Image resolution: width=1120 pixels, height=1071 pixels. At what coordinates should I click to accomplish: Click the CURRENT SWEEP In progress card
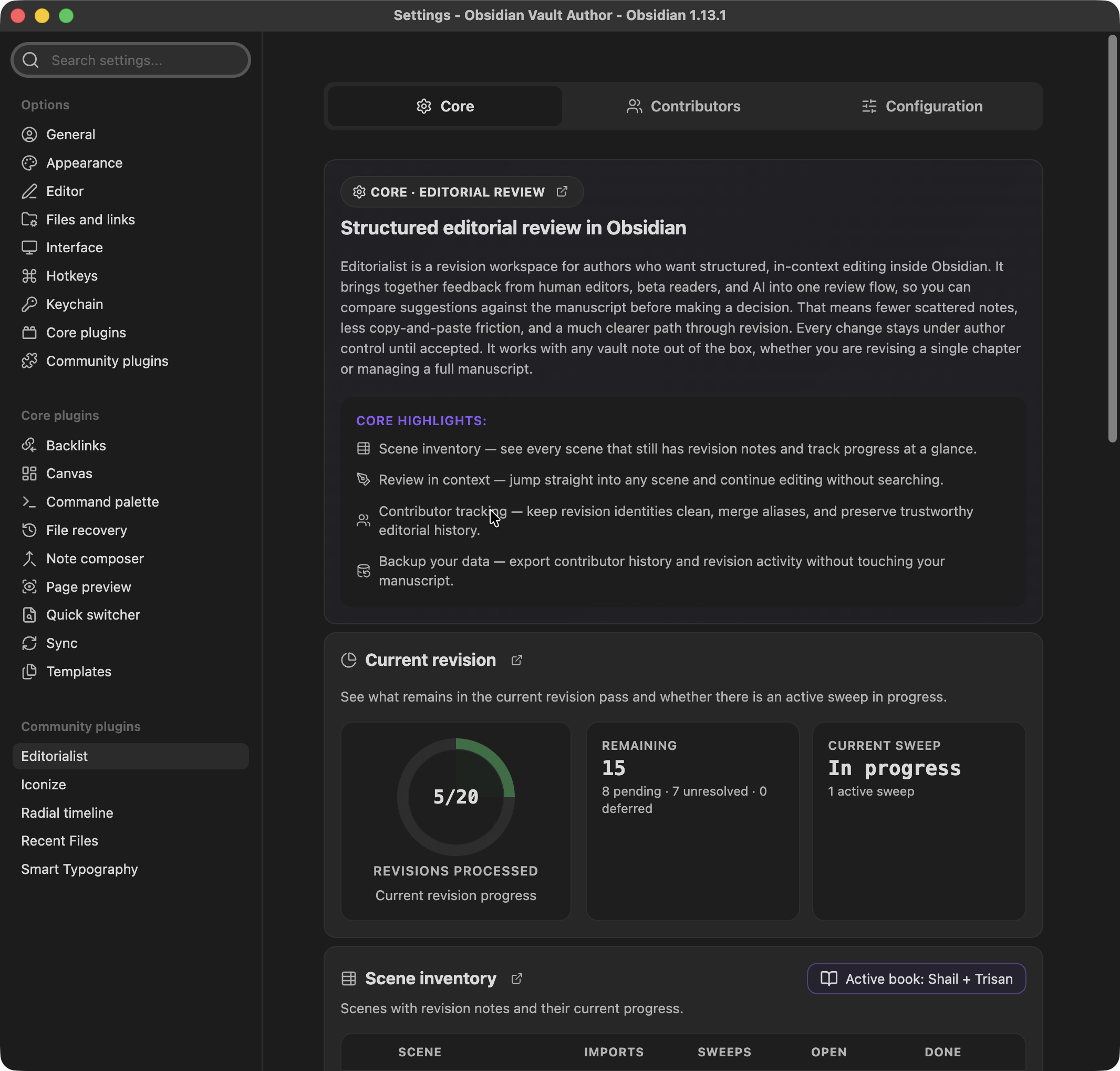919,821
